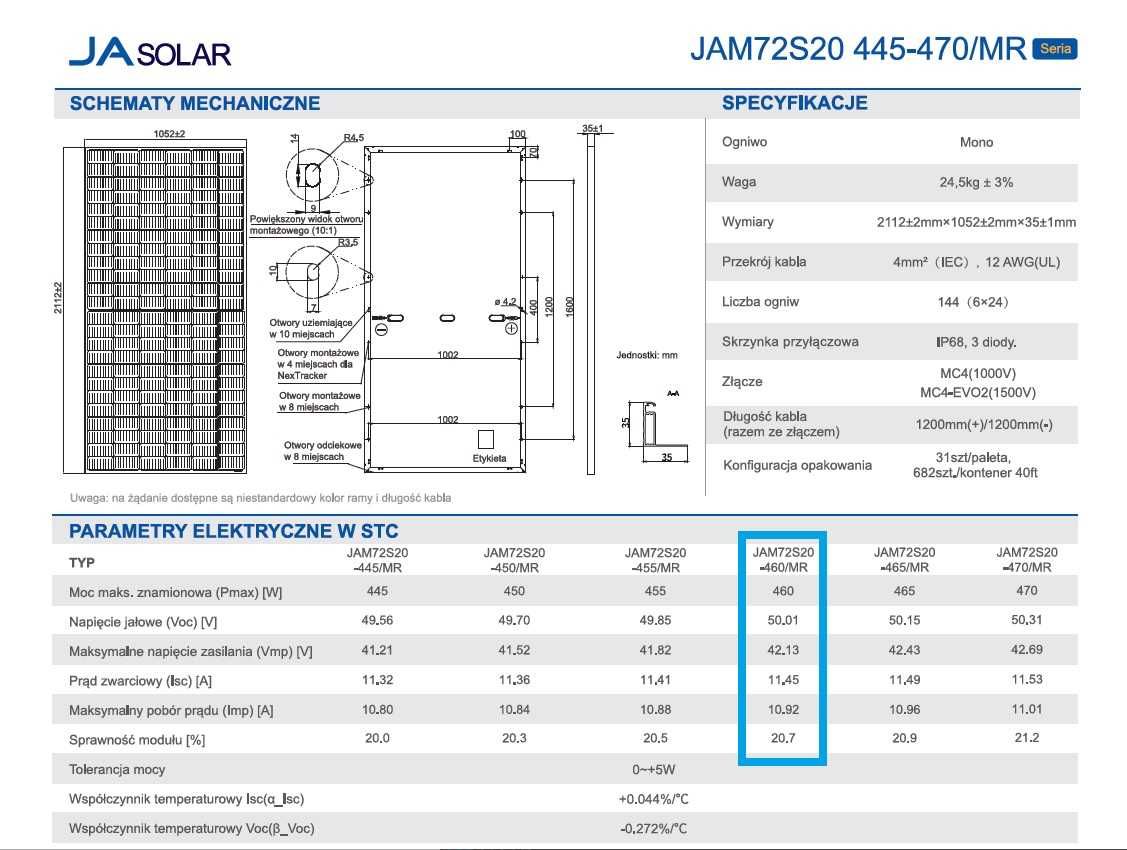Click the Wymiary dimensions value
Viewport: 1127px width, 850px height.
click(976, 222)
